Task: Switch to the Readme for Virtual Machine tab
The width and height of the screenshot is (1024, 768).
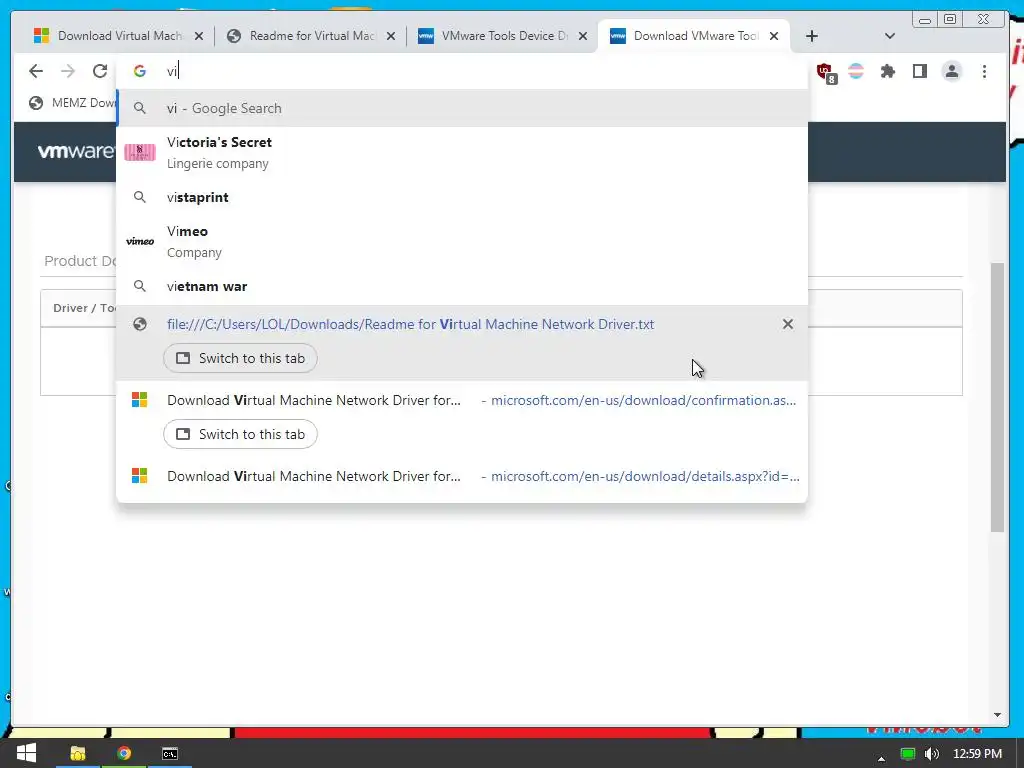Action: click(x=312, y=36)
